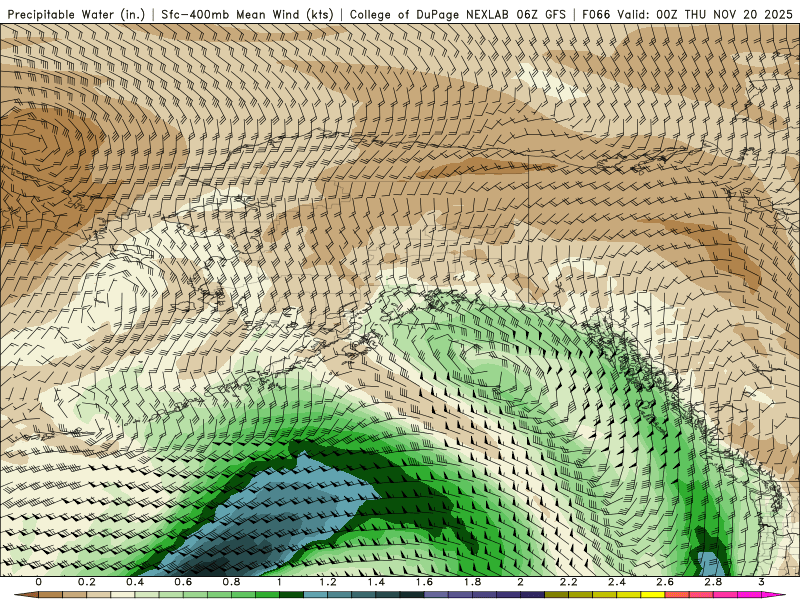Click the '3' color bar label
This screenshot has height=600, width=800.
pos(762,582)
